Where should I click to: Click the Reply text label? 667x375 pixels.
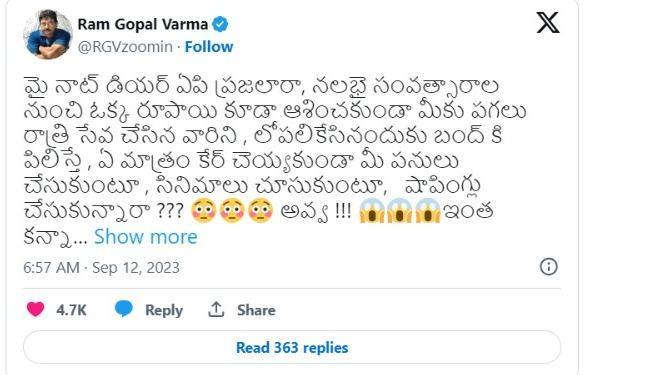click(164, 310)
